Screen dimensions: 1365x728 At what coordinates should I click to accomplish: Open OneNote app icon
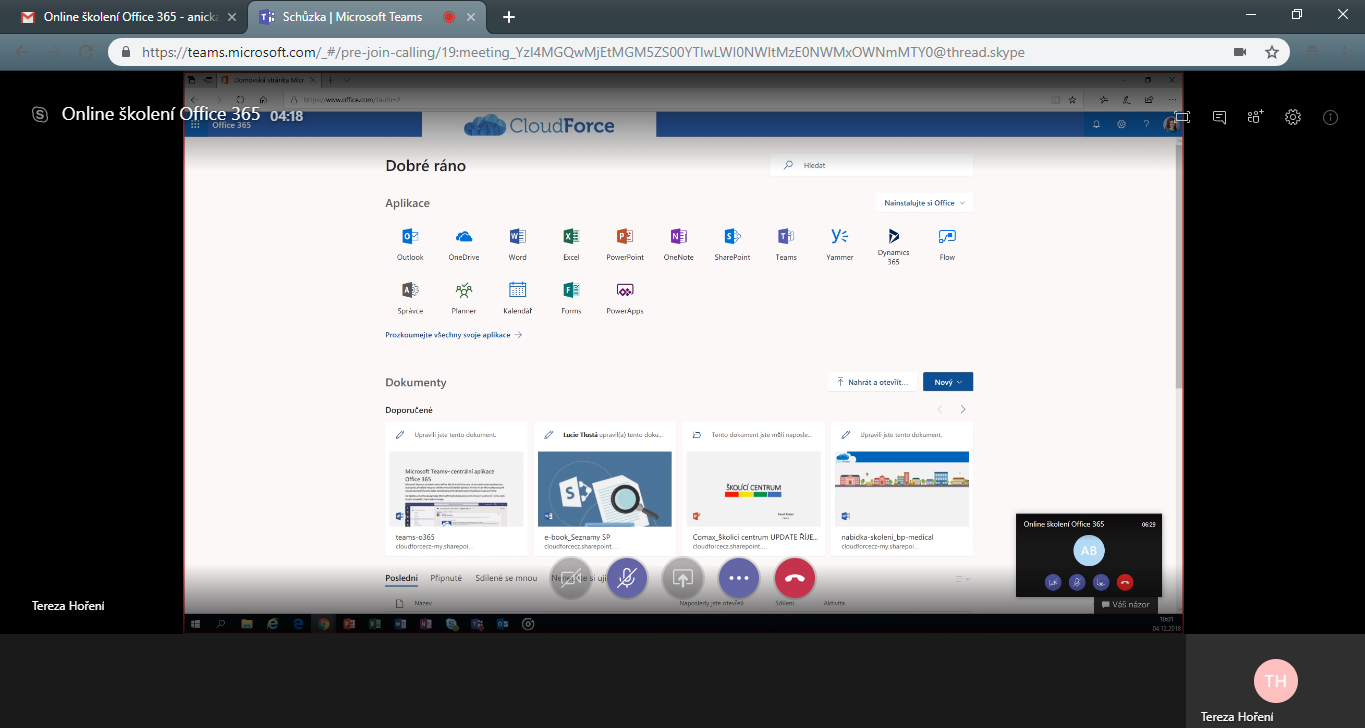click(678, 244)
